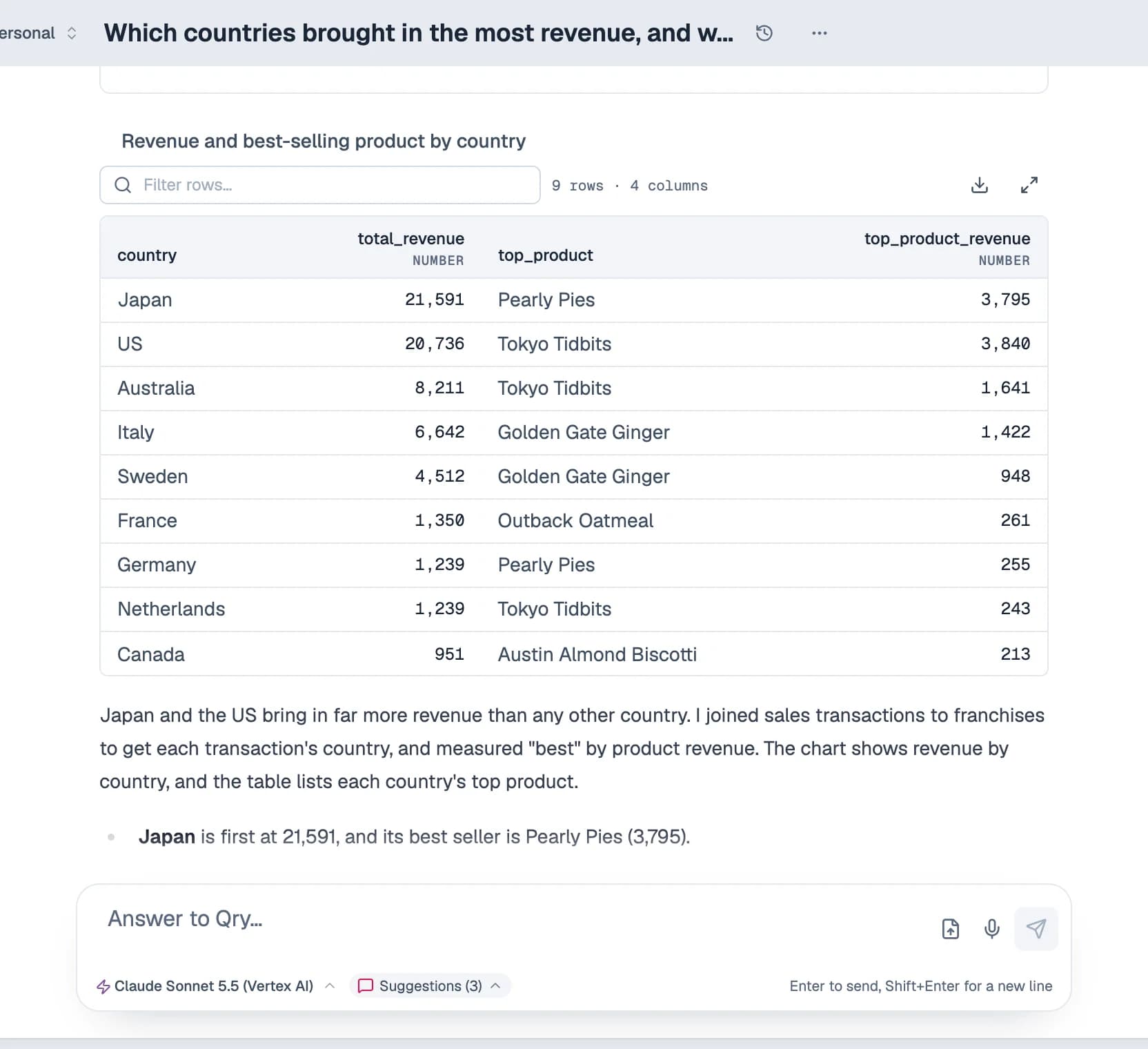This screenshot has height=1049, width=1148.
Task: Open the conversation history clock icon
Action: (764, 33)
